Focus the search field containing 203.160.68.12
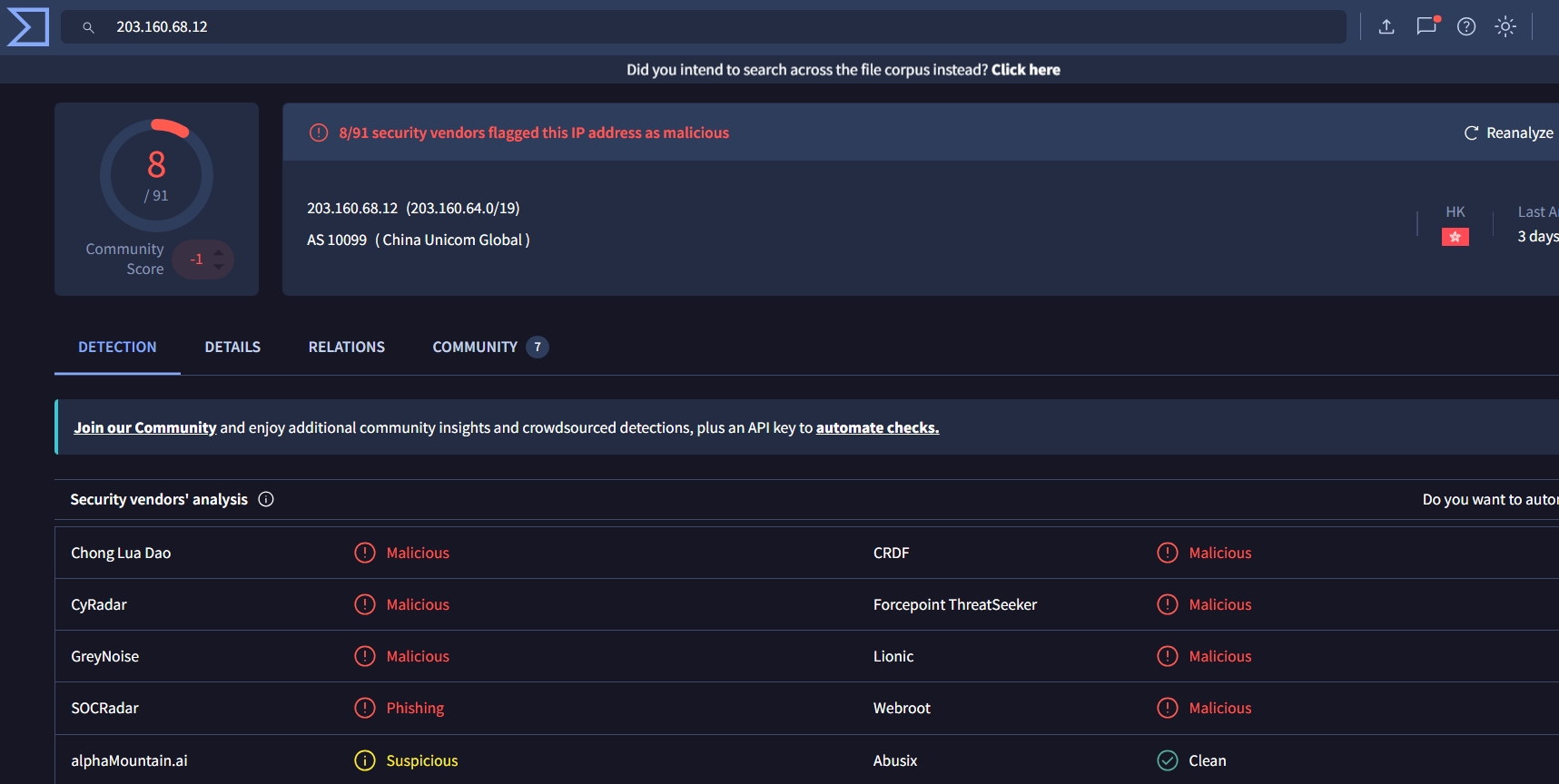This screenshot has height=784, width=1559. click(704, 27)
